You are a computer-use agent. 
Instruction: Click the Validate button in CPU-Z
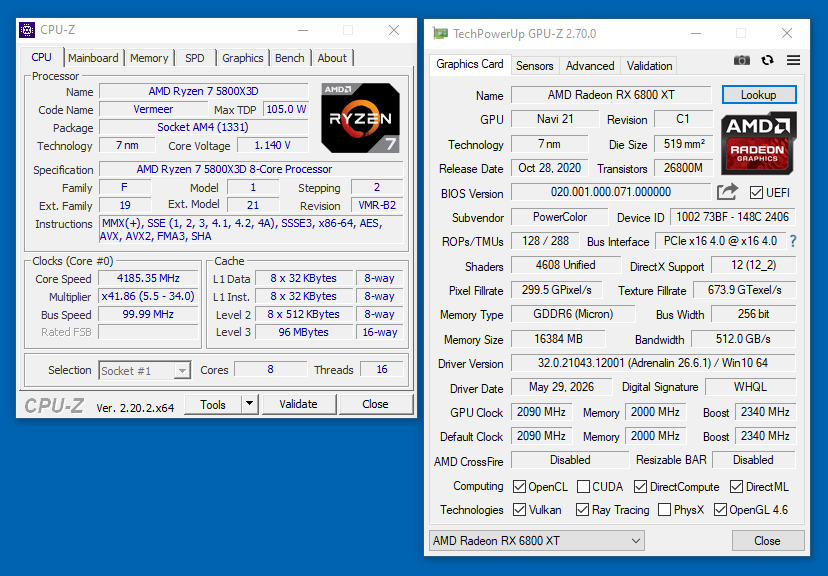click(x=298, y=404)
